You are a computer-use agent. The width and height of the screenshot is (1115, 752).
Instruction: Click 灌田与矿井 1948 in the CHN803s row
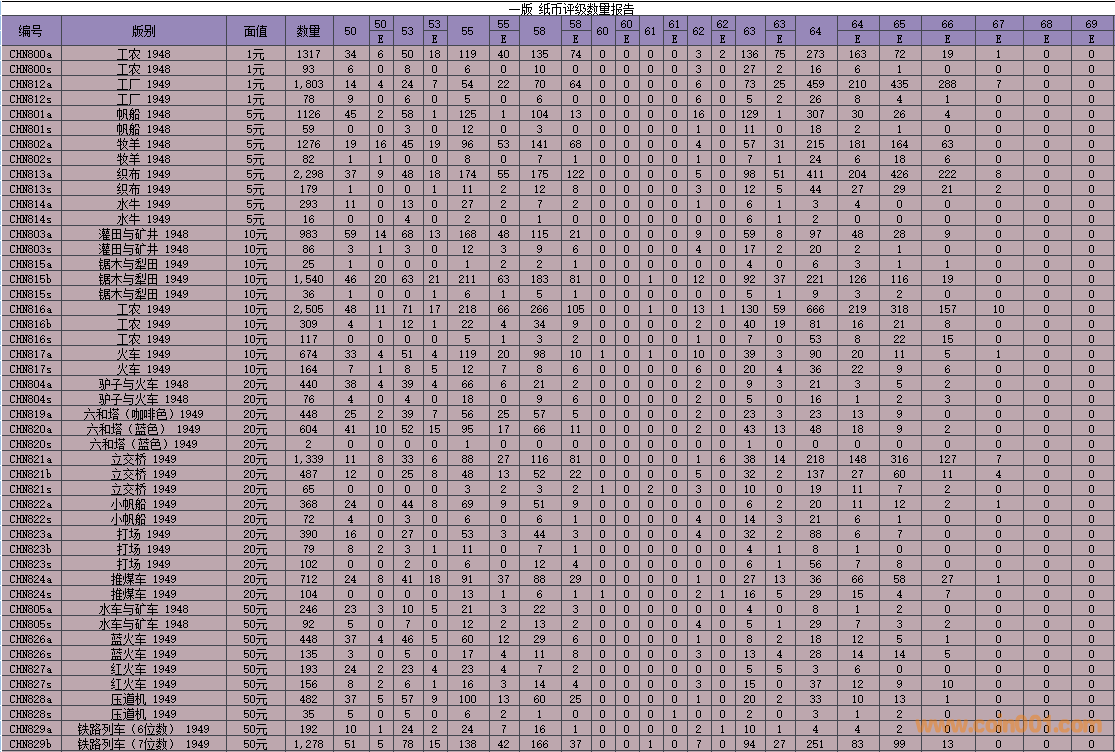pos(144,249)
